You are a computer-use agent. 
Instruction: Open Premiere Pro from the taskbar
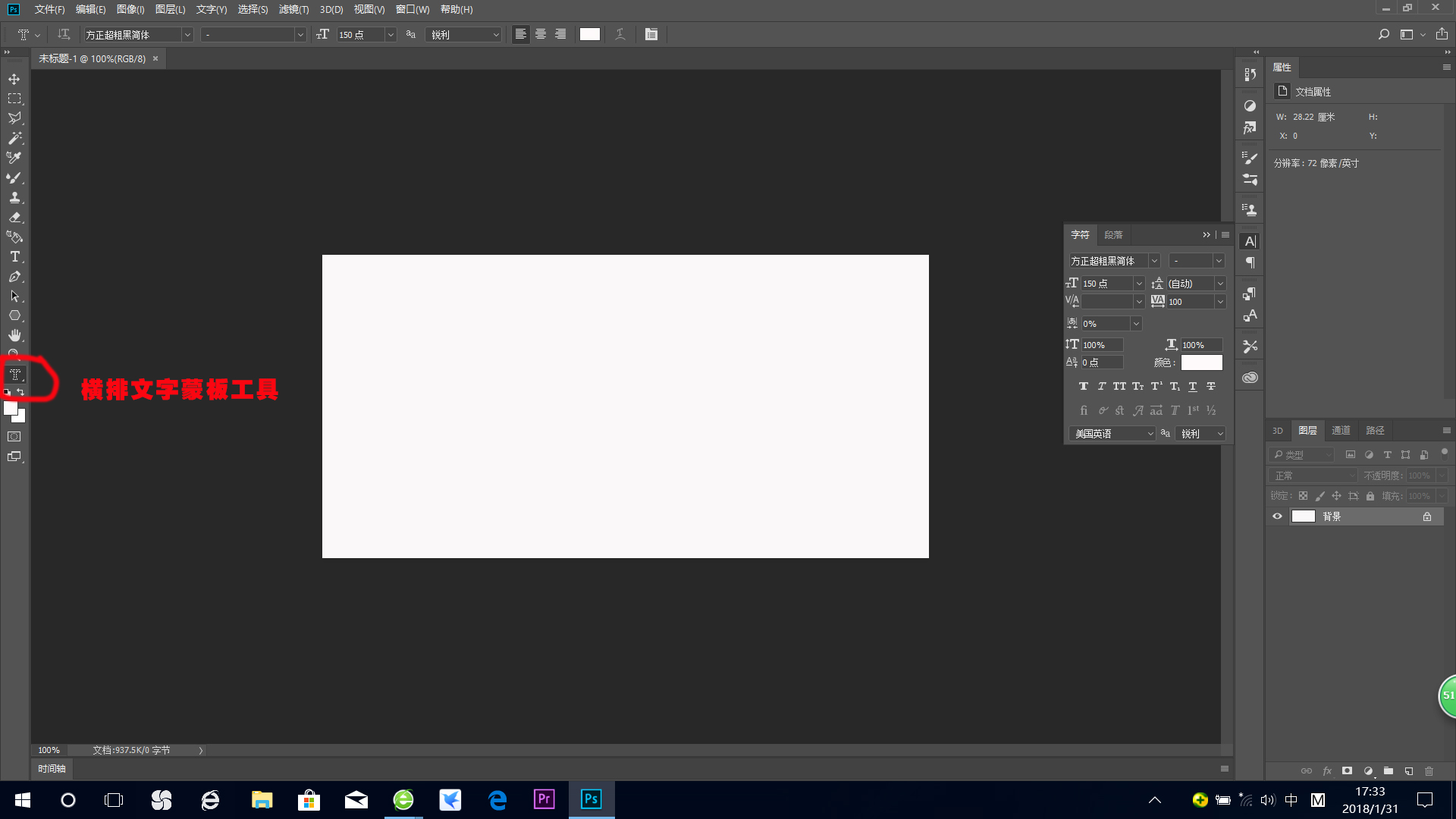point(544,799)
